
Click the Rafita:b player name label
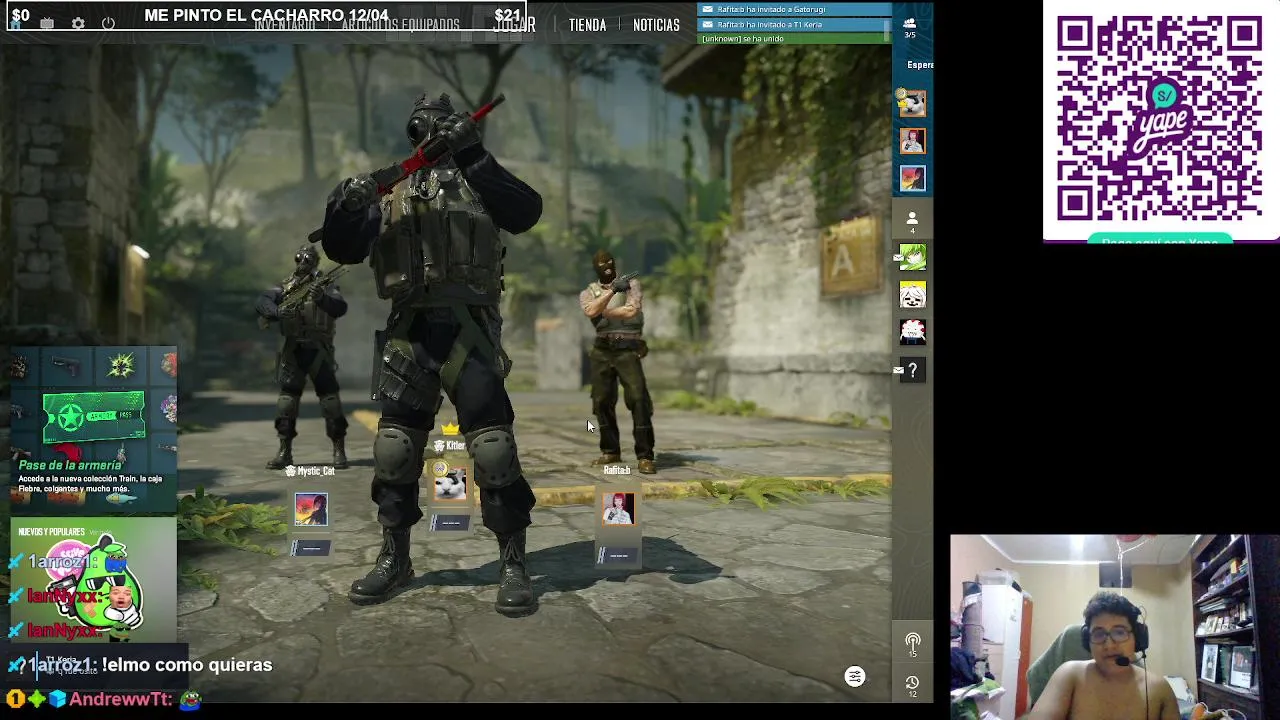pos(617,470)
